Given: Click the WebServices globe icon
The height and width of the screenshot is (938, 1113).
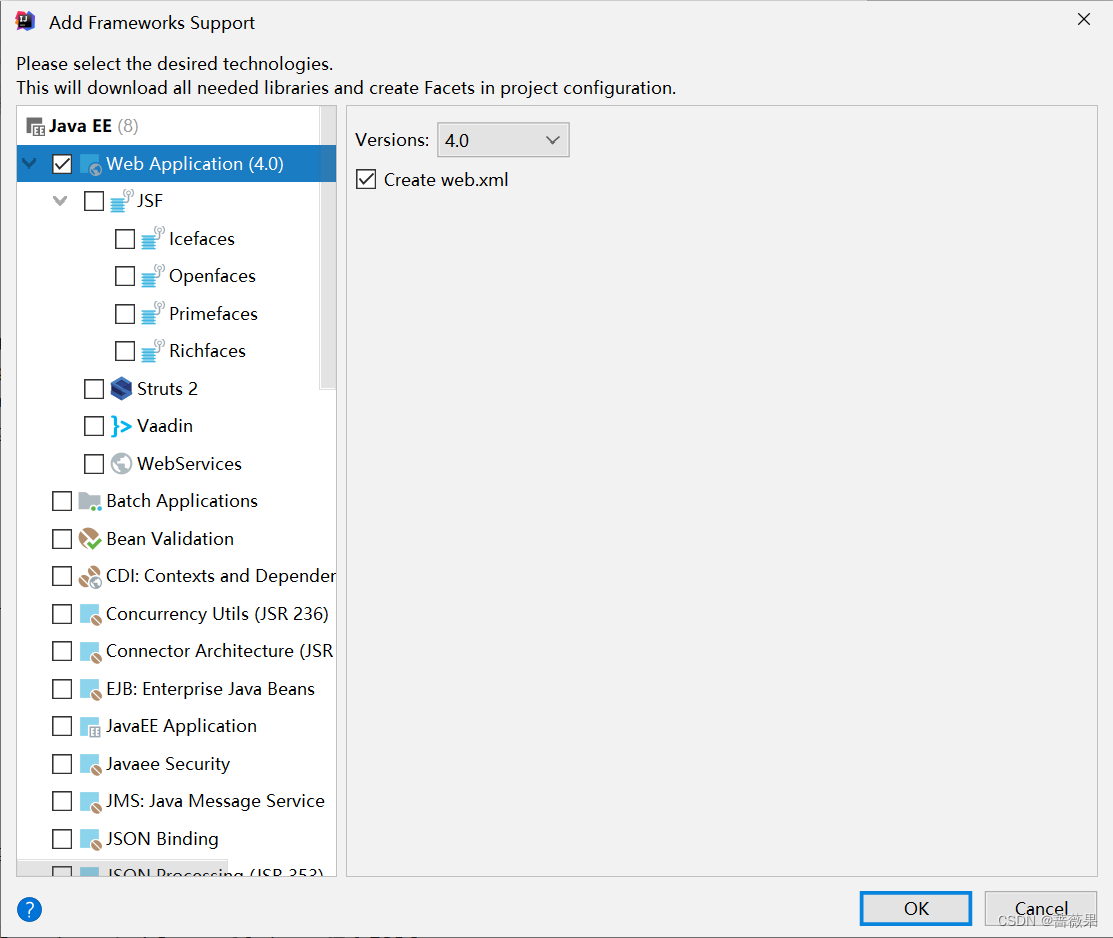Looking at the screenshot, I should pyautogui.click(x=121, y=464).
